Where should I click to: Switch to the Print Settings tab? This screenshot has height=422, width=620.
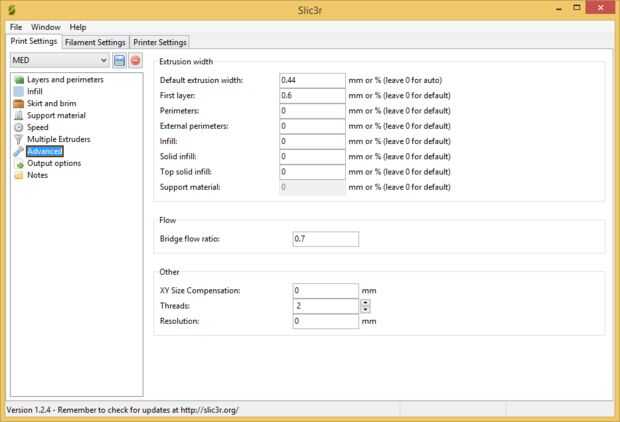click(x=34, y=41)
